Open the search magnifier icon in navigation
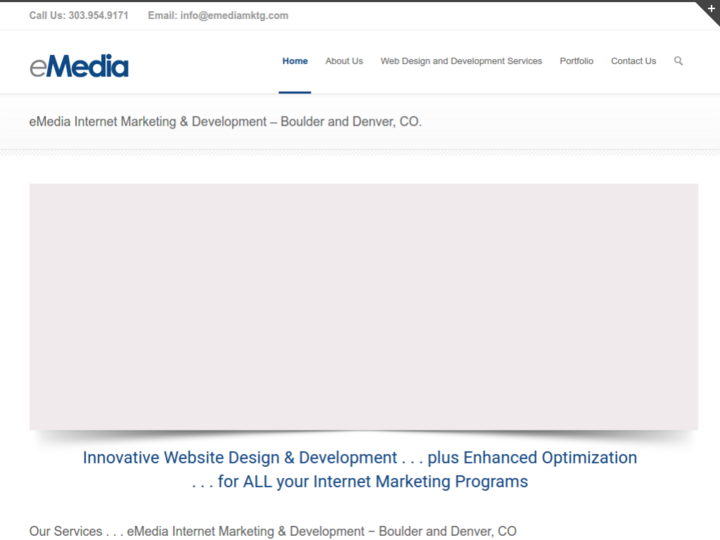Viewport: 720px width, 540px height. coord(679,61)
